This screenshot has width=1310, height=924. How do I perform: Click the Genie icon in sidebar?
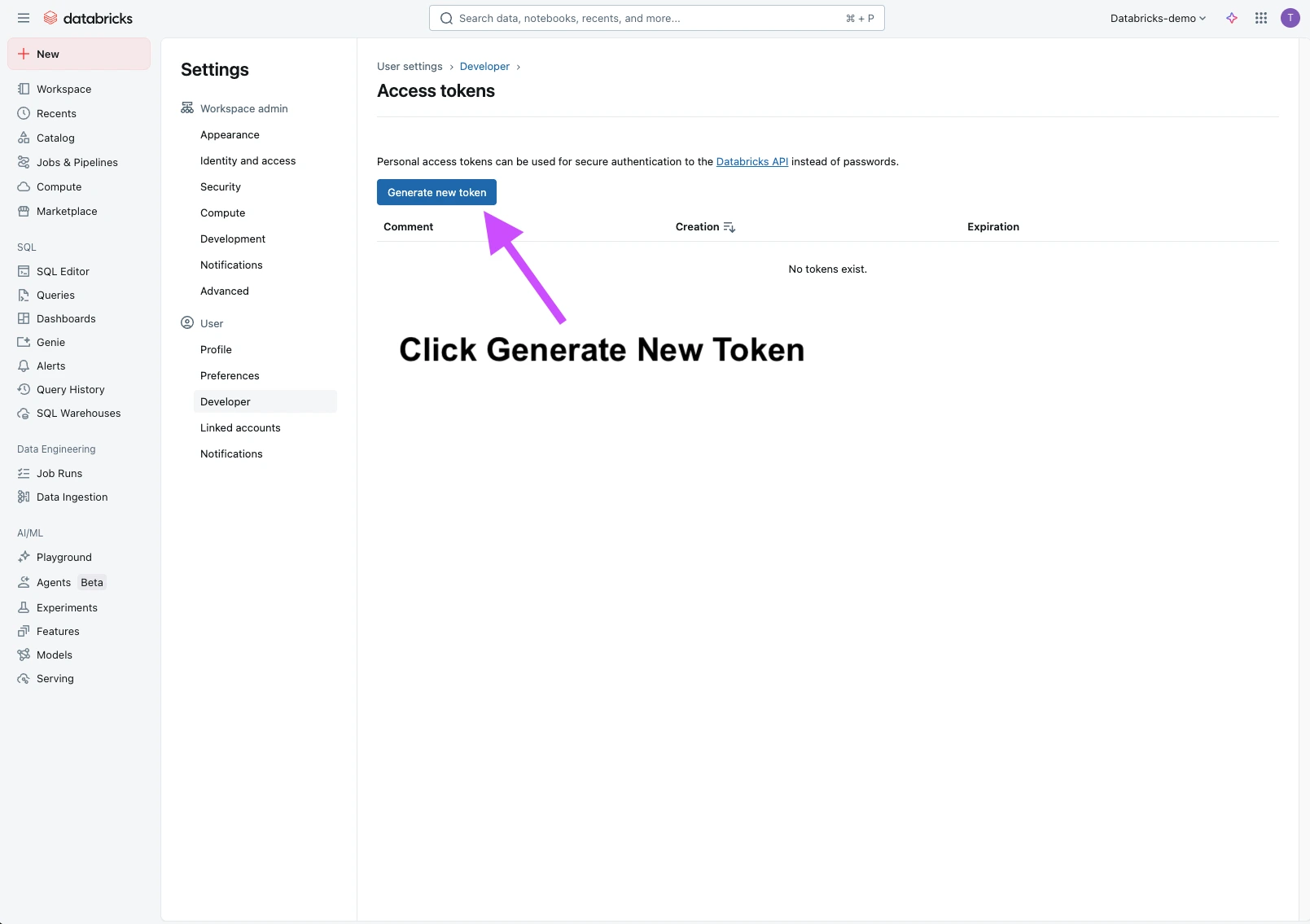[24, 342]
